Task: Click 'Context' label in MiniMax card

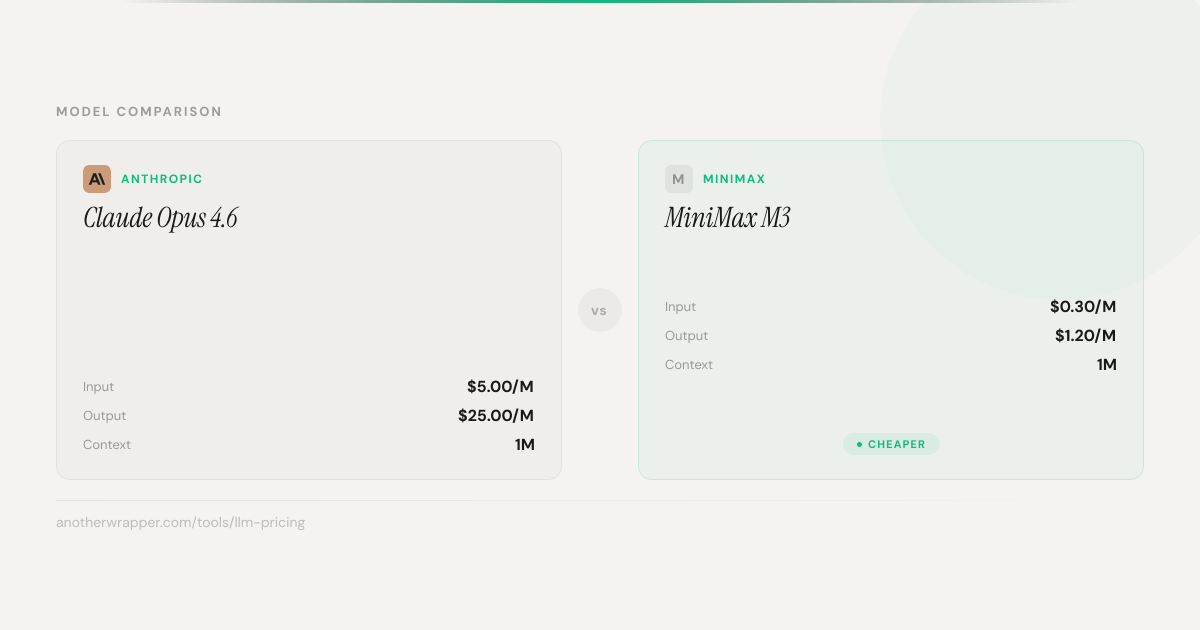Action: (x=689, y=365)
